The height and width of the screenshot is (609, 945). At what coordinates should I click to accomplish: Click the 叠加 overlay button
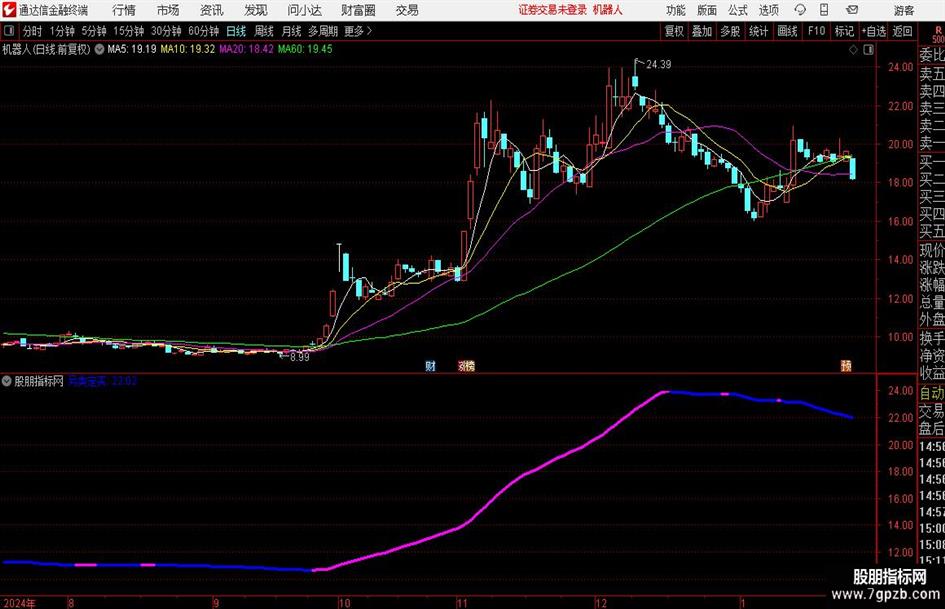pyautogui.click(x=702, y=31)
